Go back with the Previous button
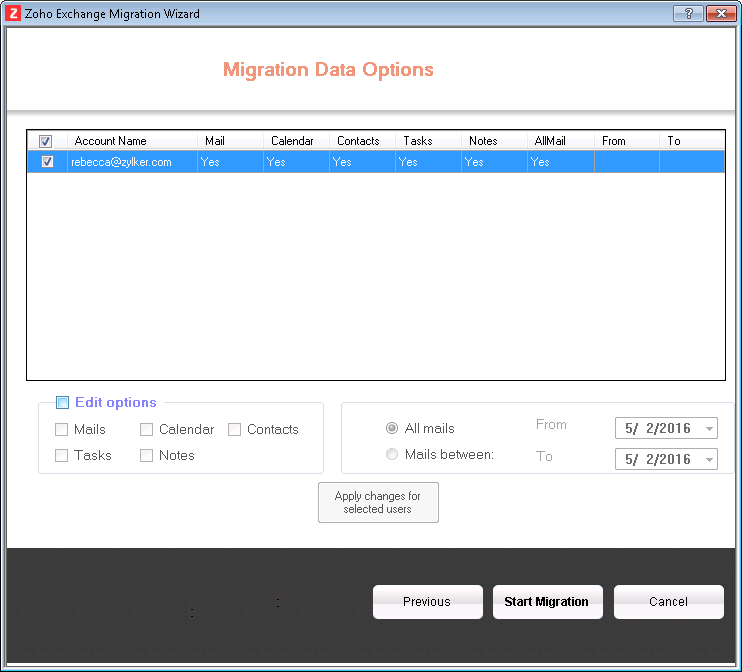The image size is (742, 672). (x=427, y=602)
